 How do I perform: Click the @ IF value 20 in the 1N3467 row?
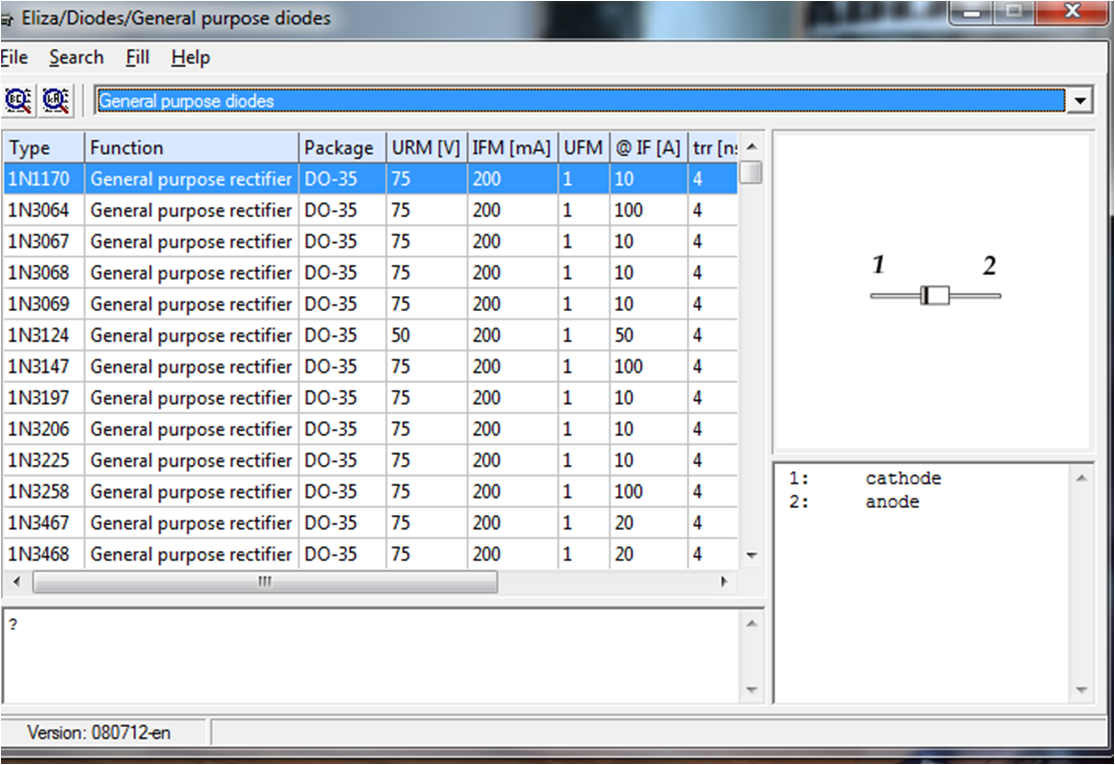tap(624, 523)
